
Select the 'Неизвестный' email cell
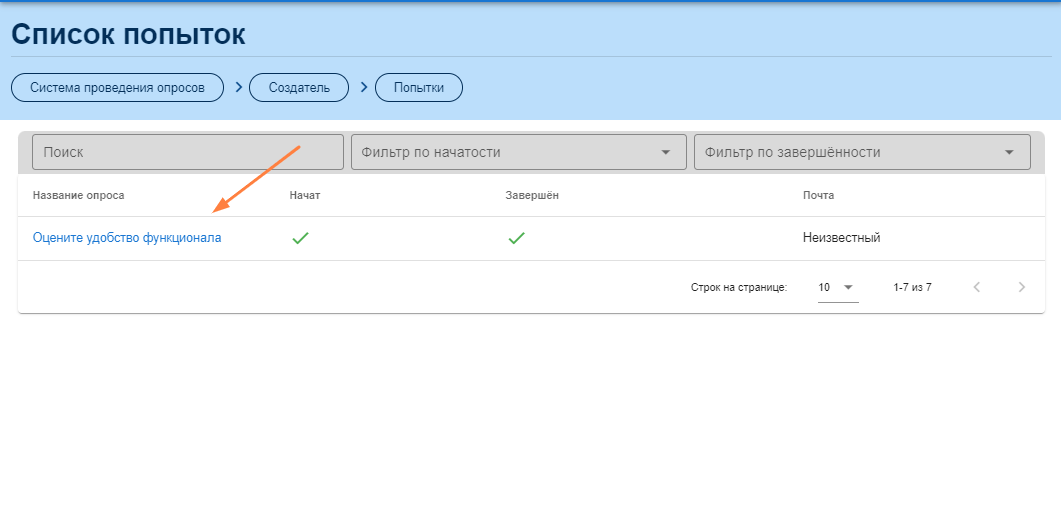pyautogui.click(x=841, y=238)
